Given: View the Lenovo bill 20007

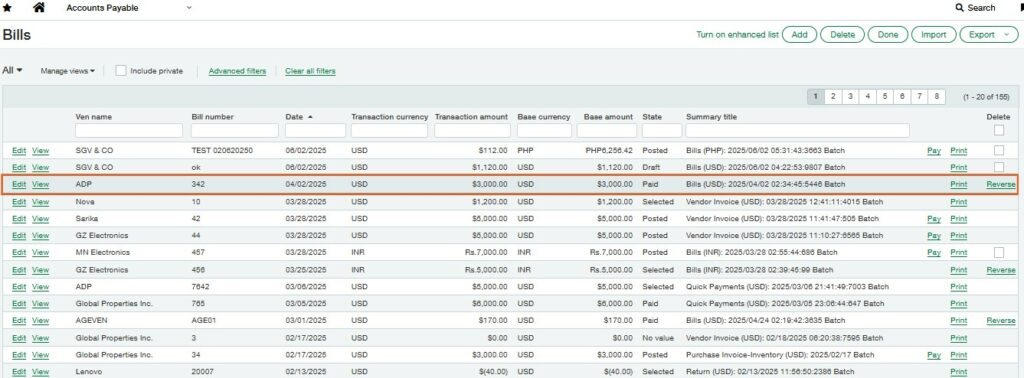Looking at the screenshot, I should coord(40,371).
